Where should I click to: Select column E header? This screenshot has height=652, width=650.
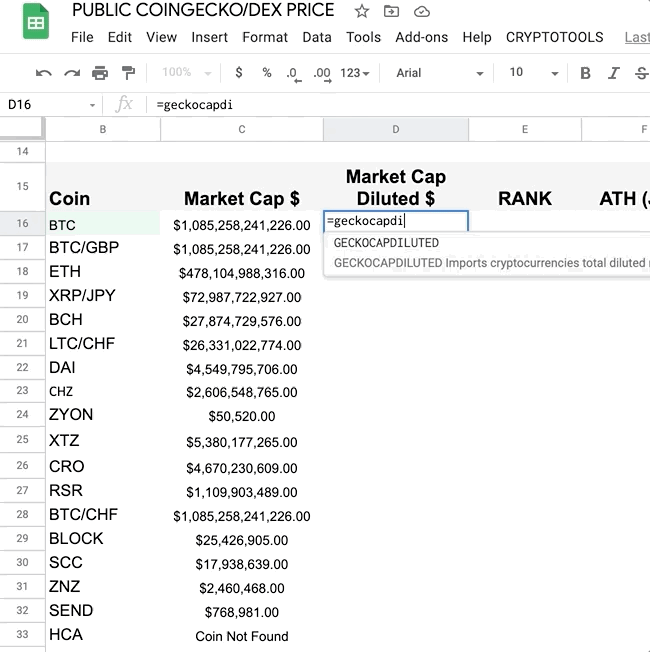point(525,129)
